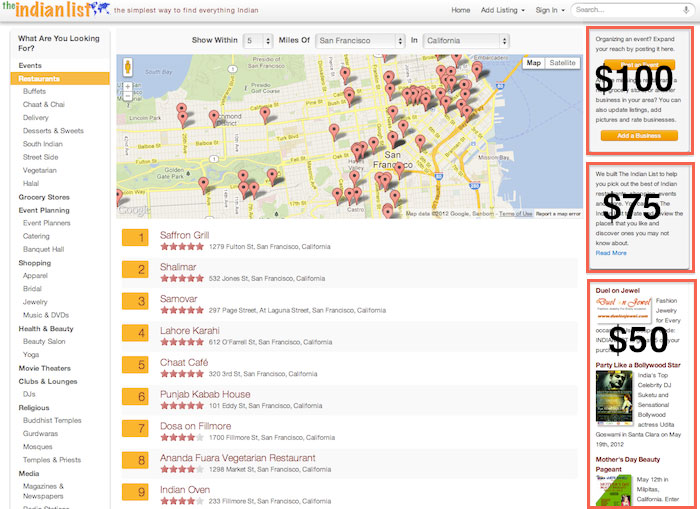Select the Street View pegman icon
The width and height of the screenshot is (700, 509).
[x=128, y=67]
